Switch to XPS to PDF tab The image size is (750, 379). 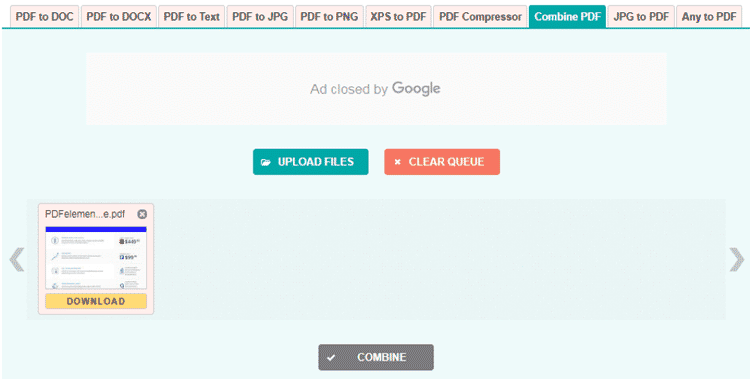(398, 17)
